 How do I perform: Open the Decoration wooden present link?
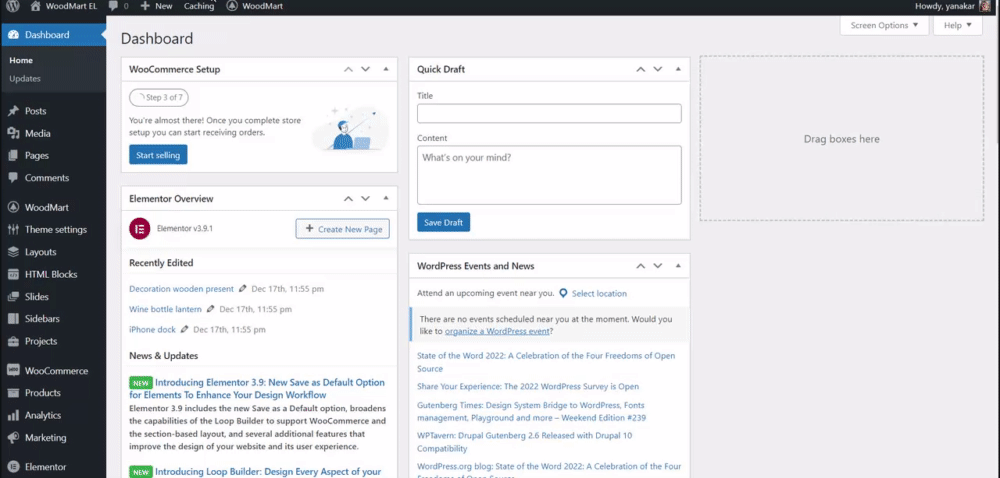click(181, 289)
